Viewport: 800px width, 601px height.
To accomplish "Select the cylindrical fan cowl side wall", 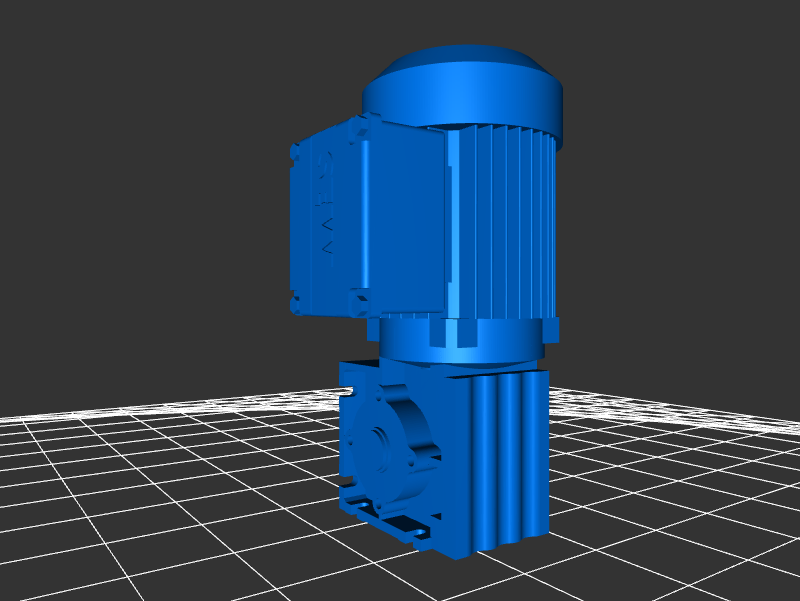I will [470, 100].
